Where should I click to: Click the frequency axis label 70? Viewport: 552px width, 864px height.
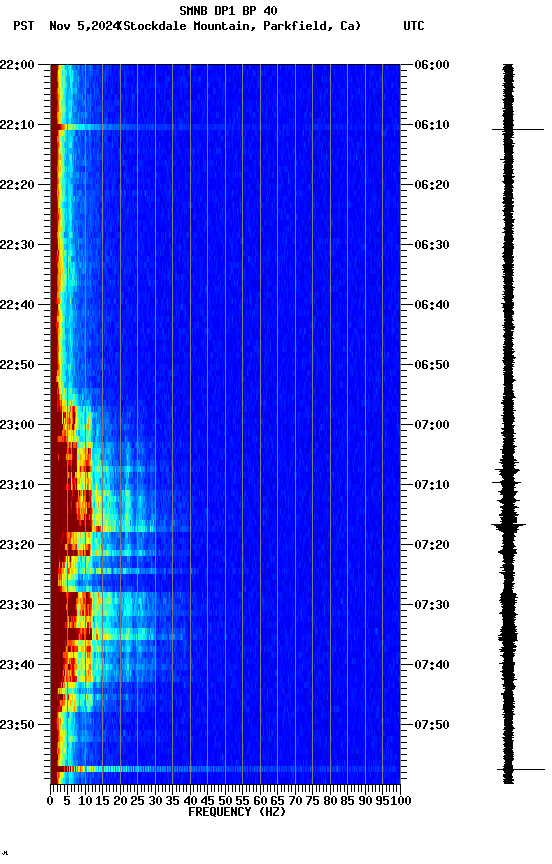295,801
